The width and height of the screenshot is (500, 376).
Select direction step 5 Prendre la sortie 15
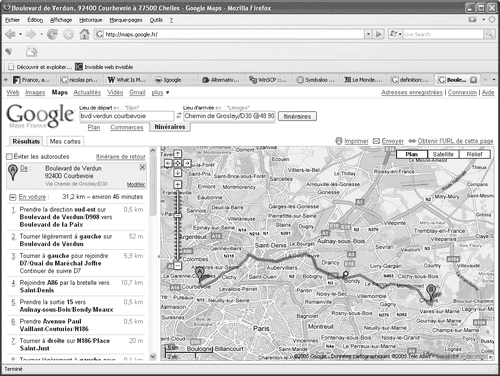(x=76, y=306)
